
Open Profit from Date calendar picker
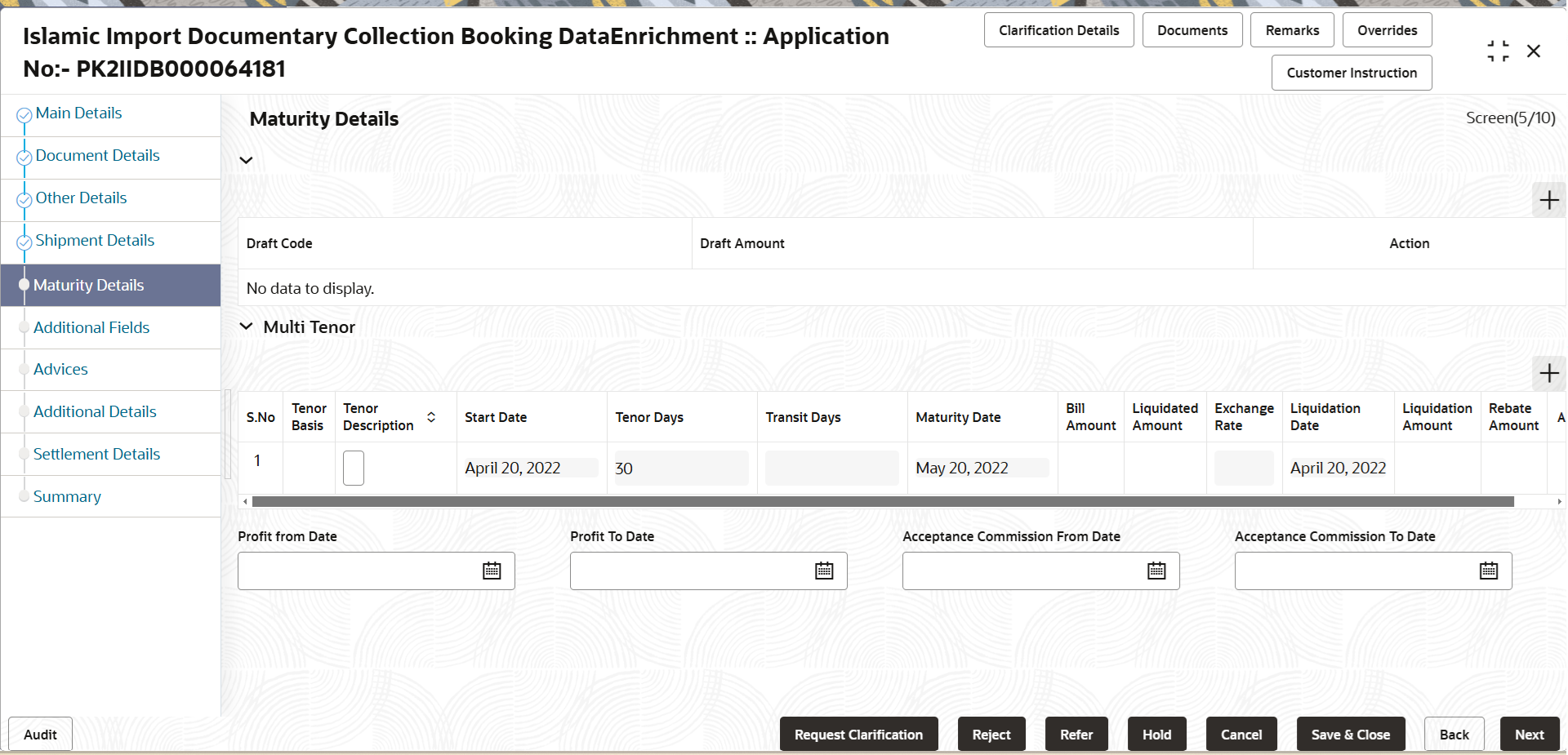[492, 571]
